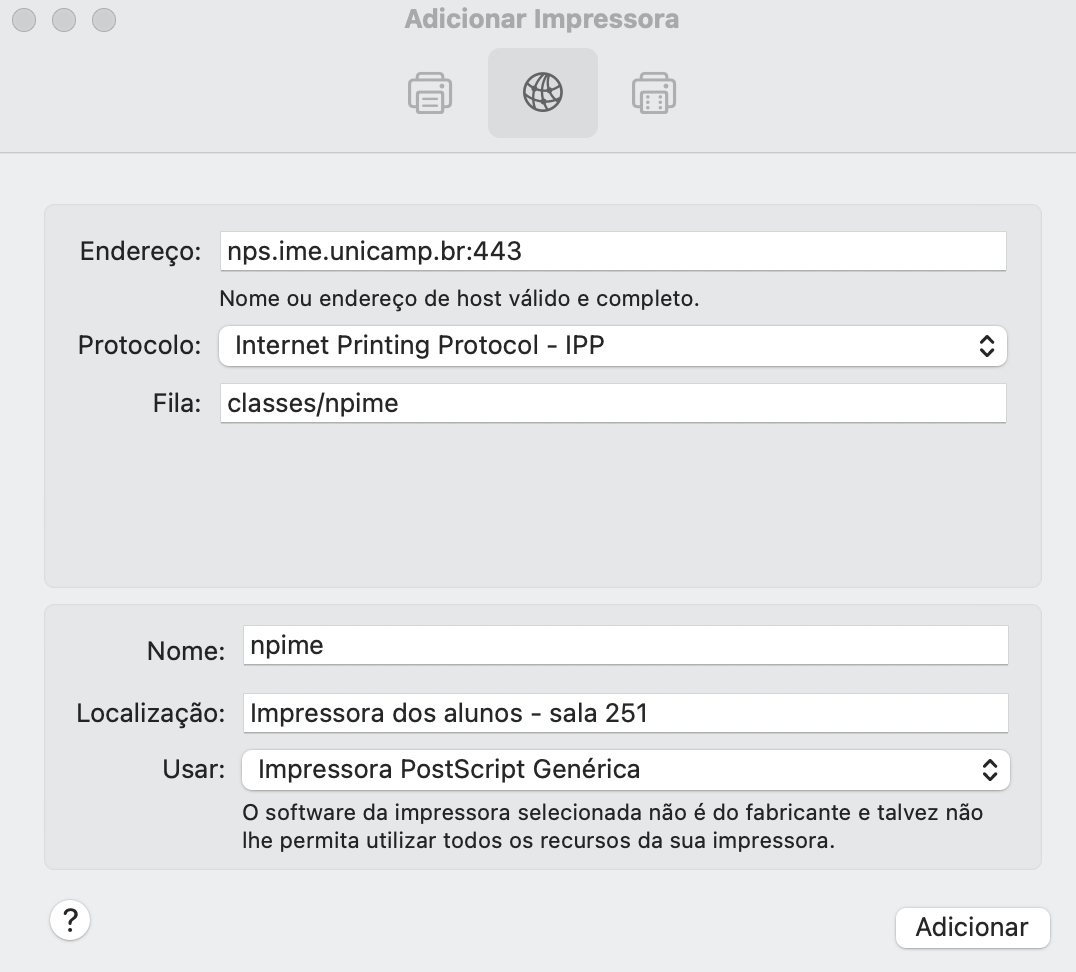The width and height of the screenshot is (1076, 972).
Task: Expand the Usar menu showing Impressora PostScript Genérica
Action: tap(626, 770)
